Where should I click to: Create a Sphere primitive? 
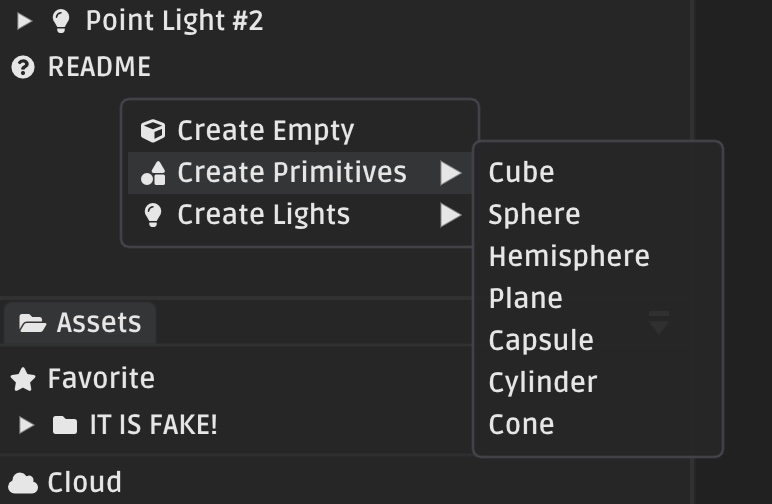598,215
